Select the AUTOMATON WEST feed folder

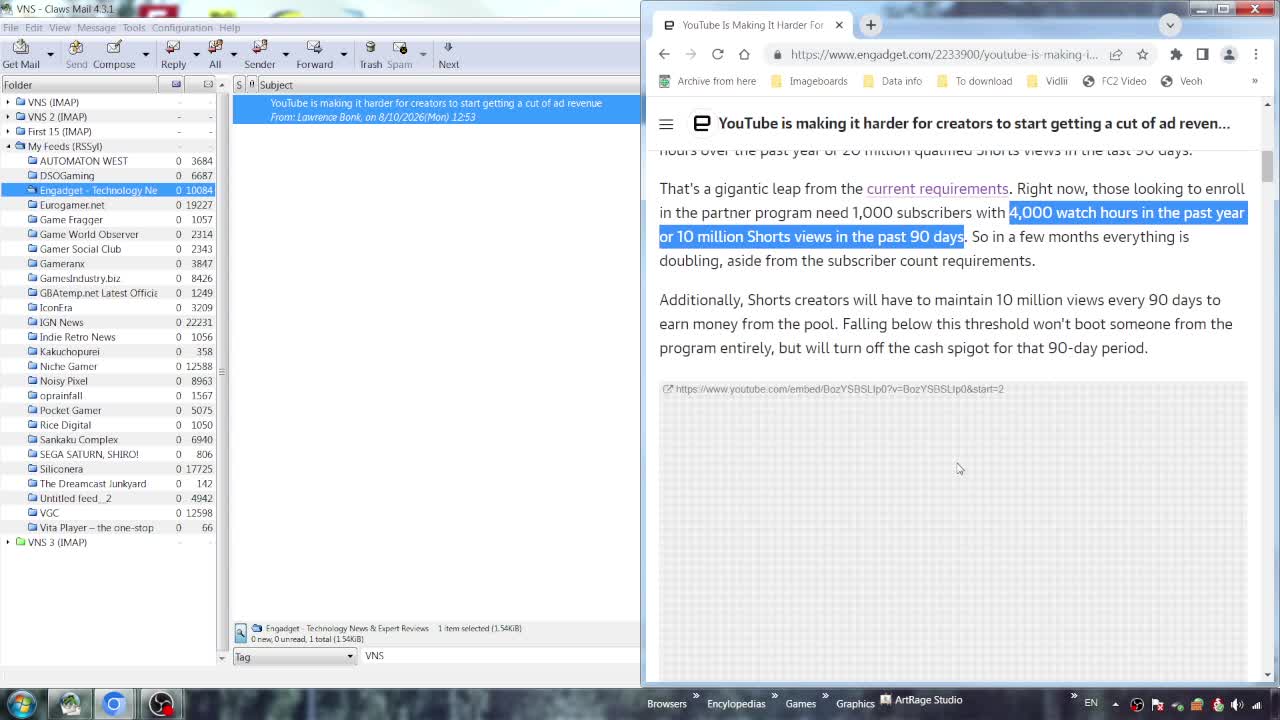84,161
